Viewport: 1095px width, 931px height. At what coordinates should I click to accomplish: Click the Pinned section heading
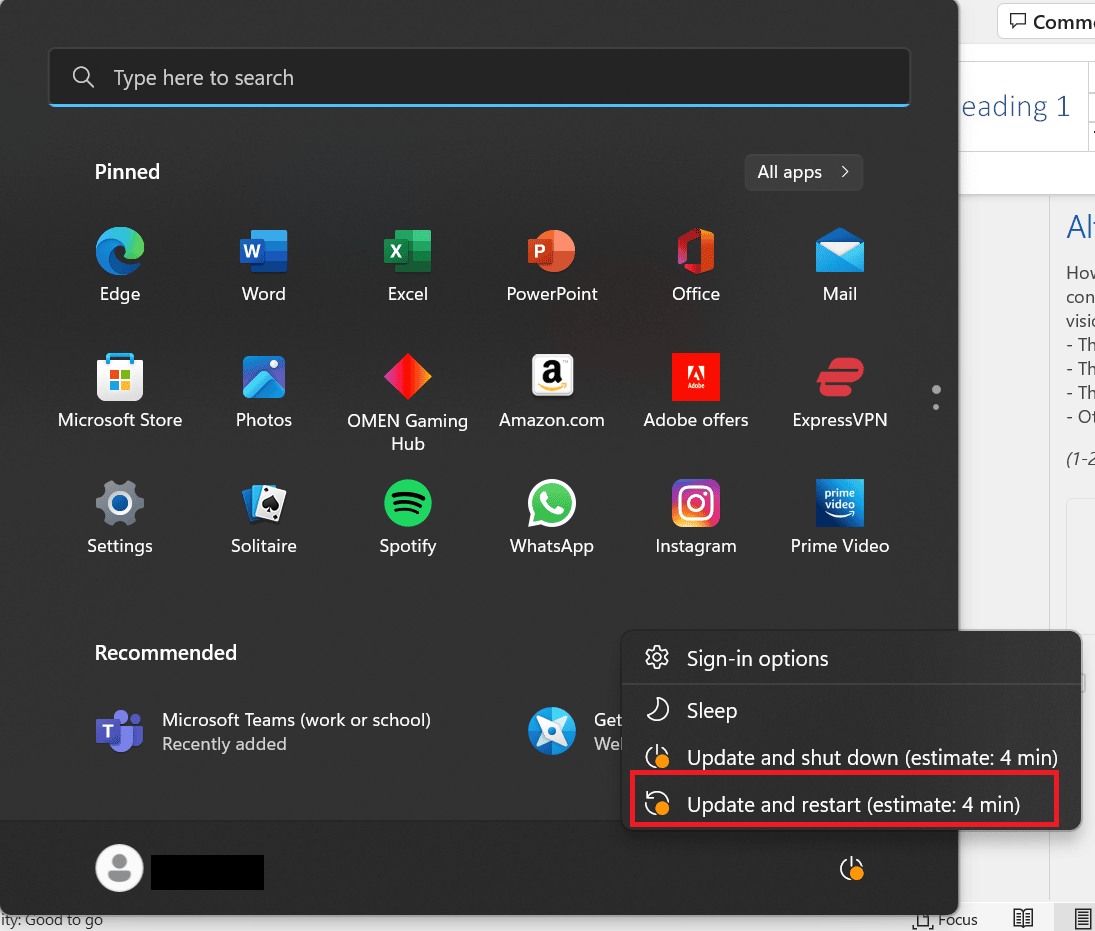(127, 172)
